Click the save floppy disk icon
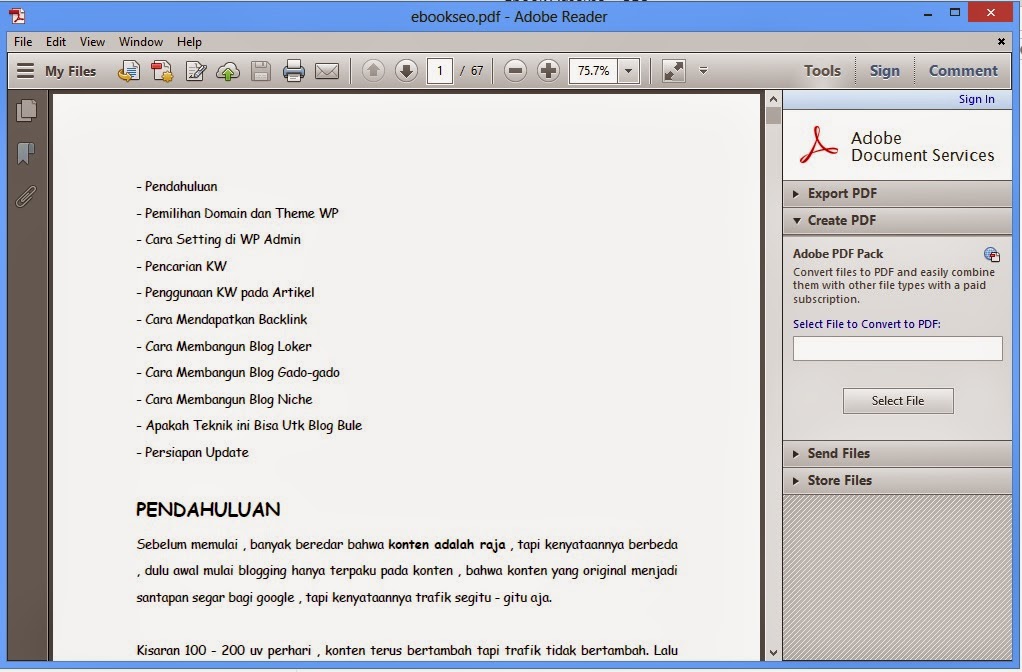 click(x=261, y=71)
